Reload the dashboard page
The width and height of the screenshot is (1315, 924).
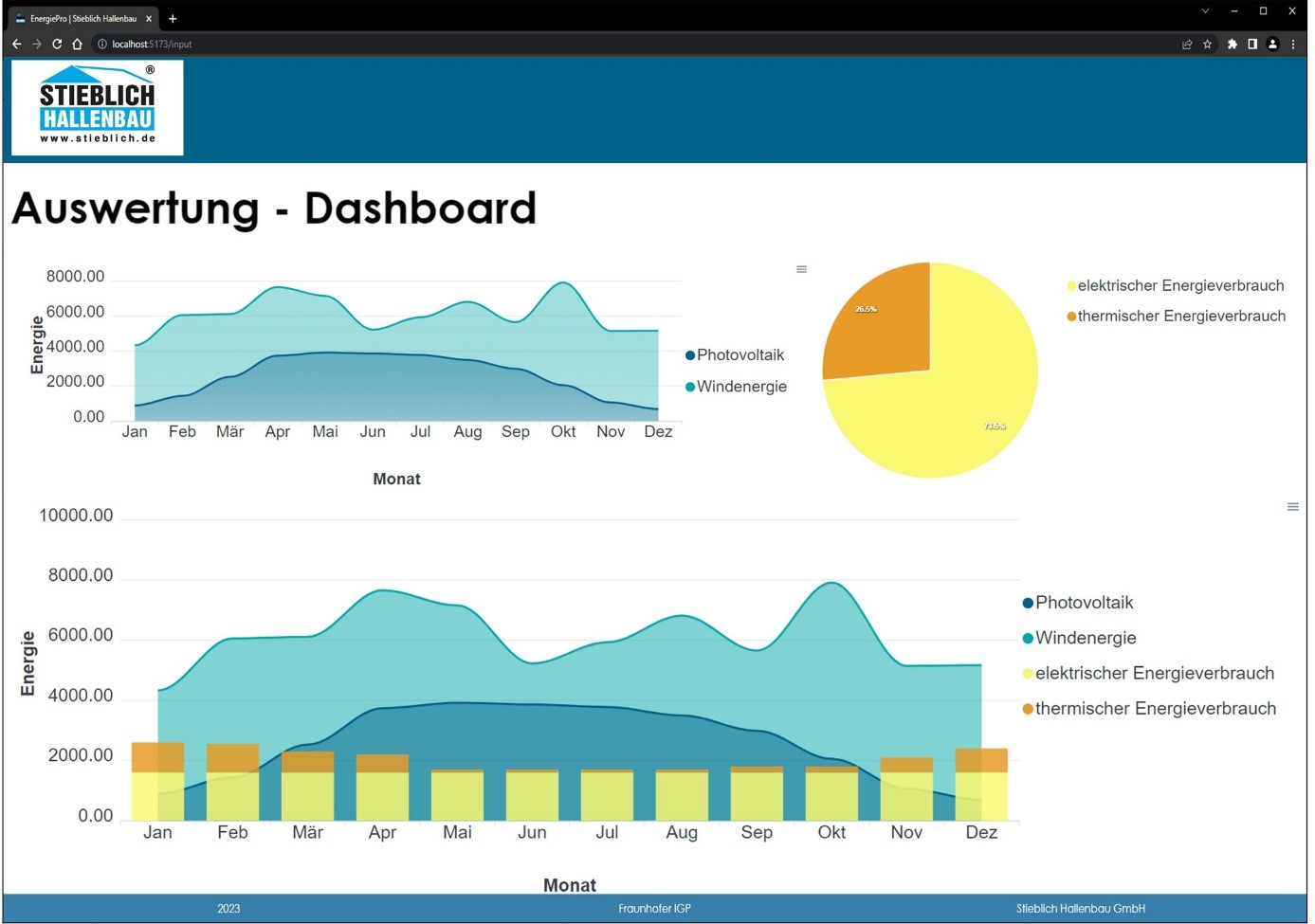coord(57,44)
